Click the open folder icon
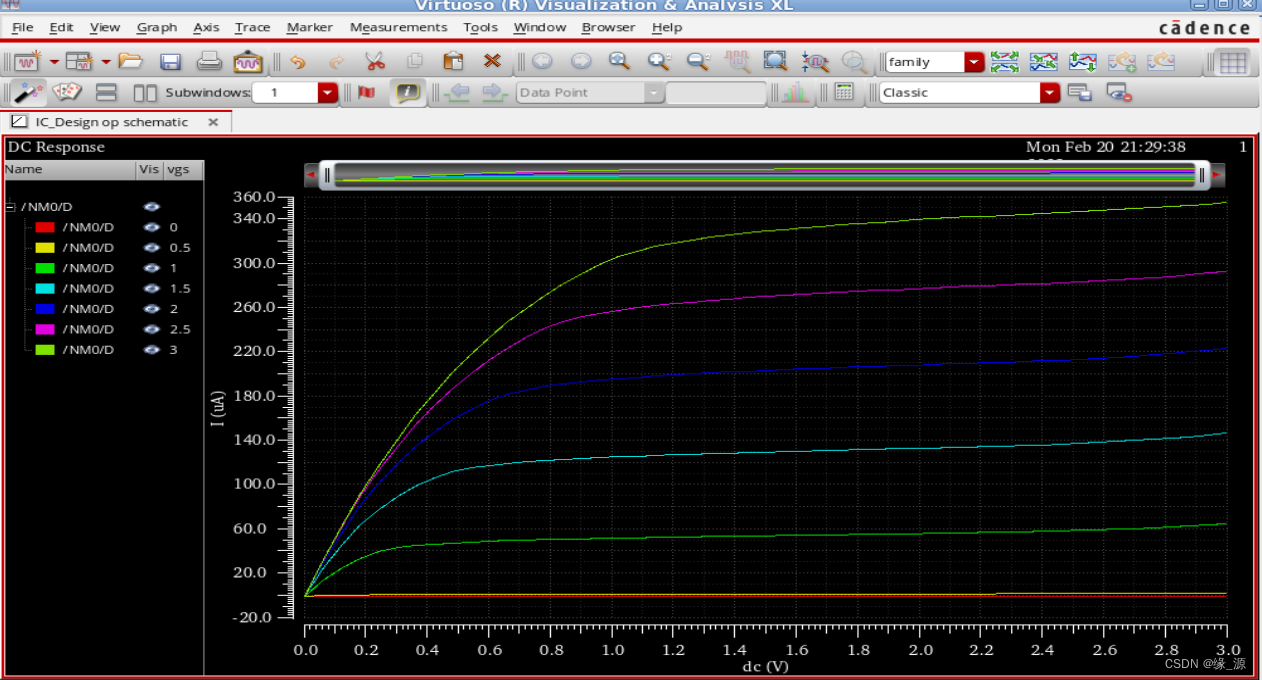Image resolution: width=1262 pixels, height=680 pixels. point(130,62)
